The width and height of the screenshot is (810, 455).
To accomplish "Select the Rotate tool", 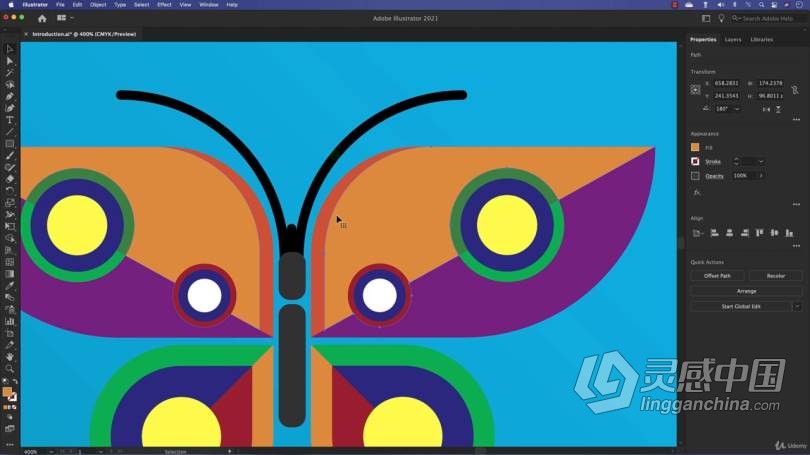I will coord(10,191).
